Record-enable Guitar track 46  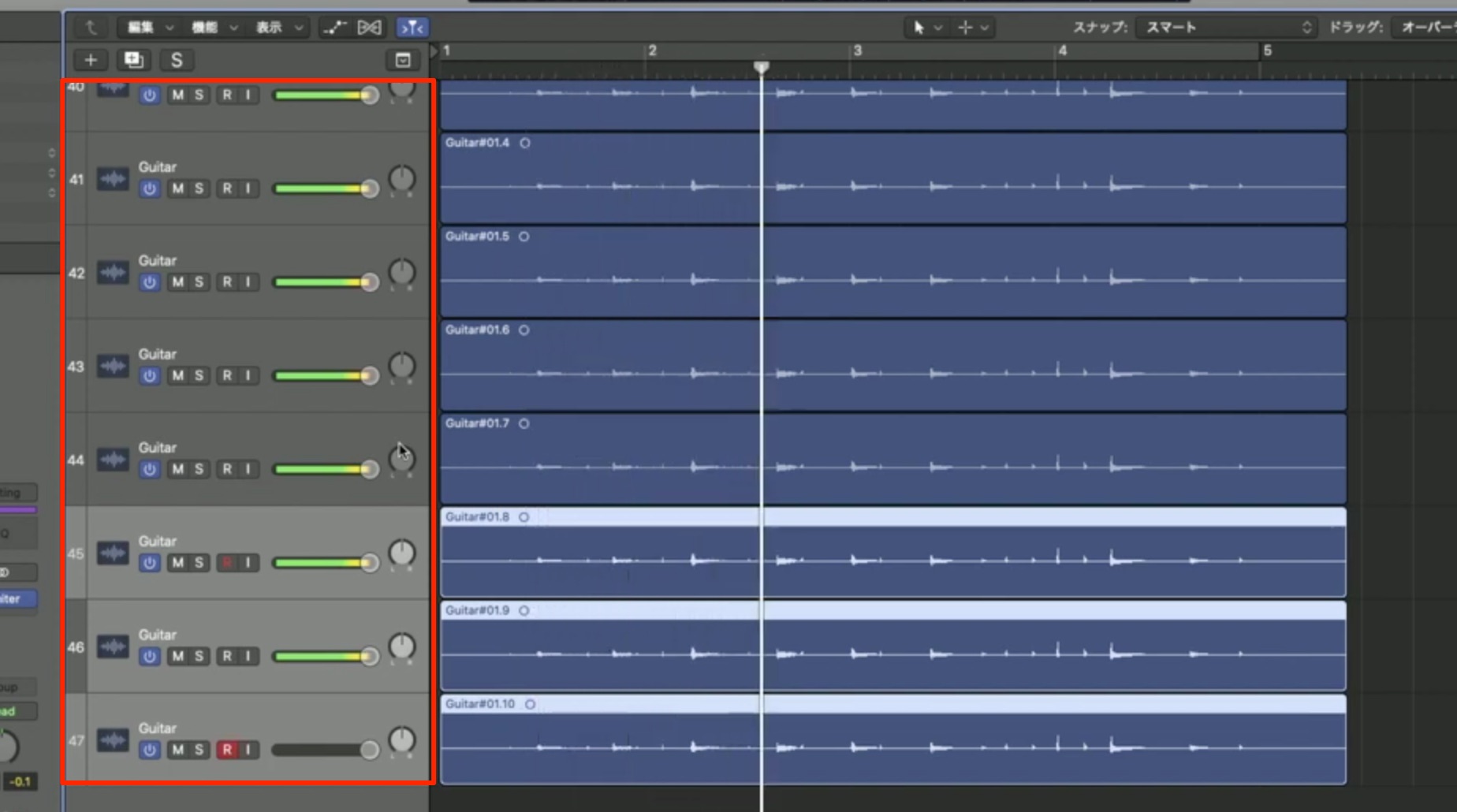click(x=227, y=657)
